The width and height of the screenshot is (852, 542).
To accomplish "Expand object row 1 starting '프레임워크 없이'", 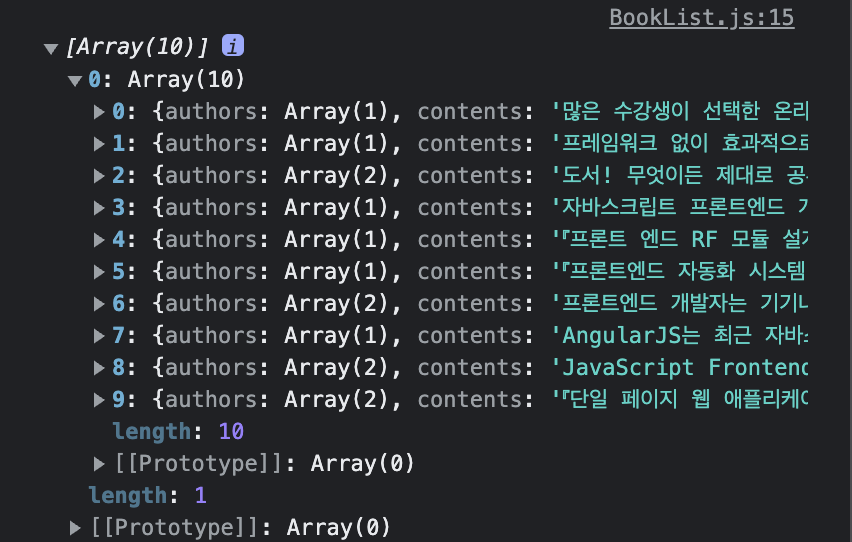I will (x=99, y=144).
